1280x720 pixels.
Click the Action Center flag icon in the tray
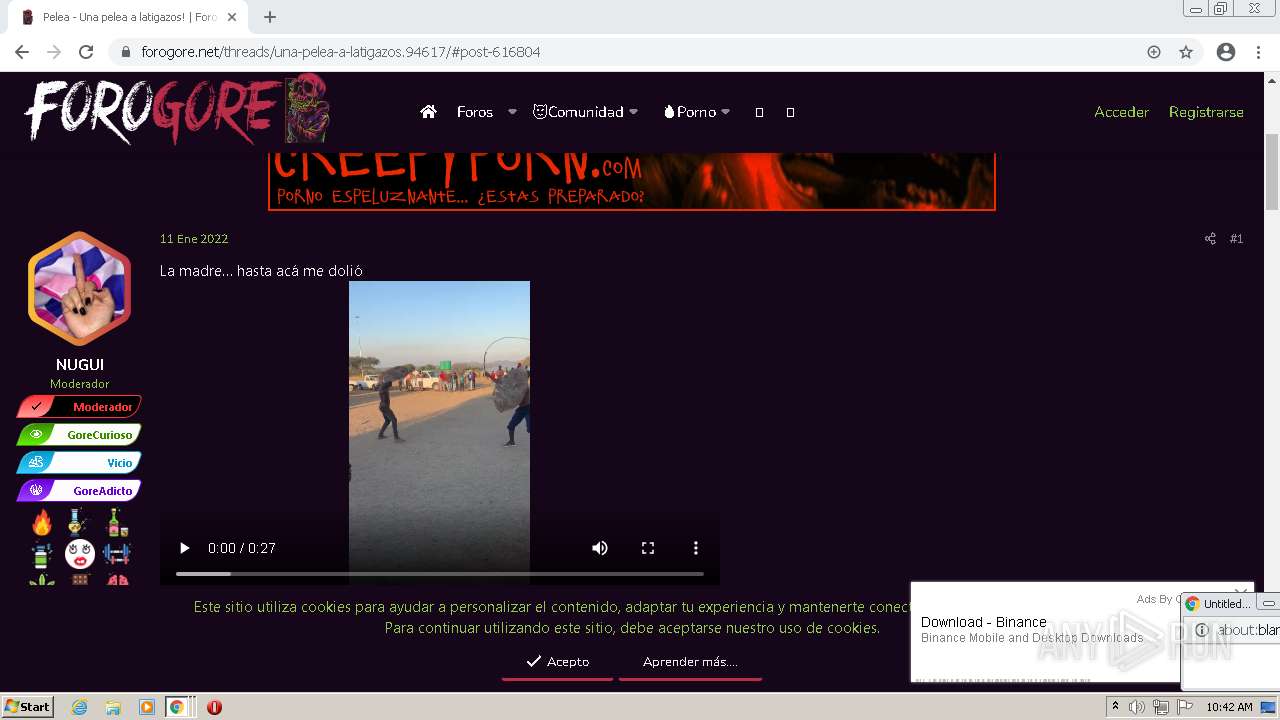tap(1185, 707)
